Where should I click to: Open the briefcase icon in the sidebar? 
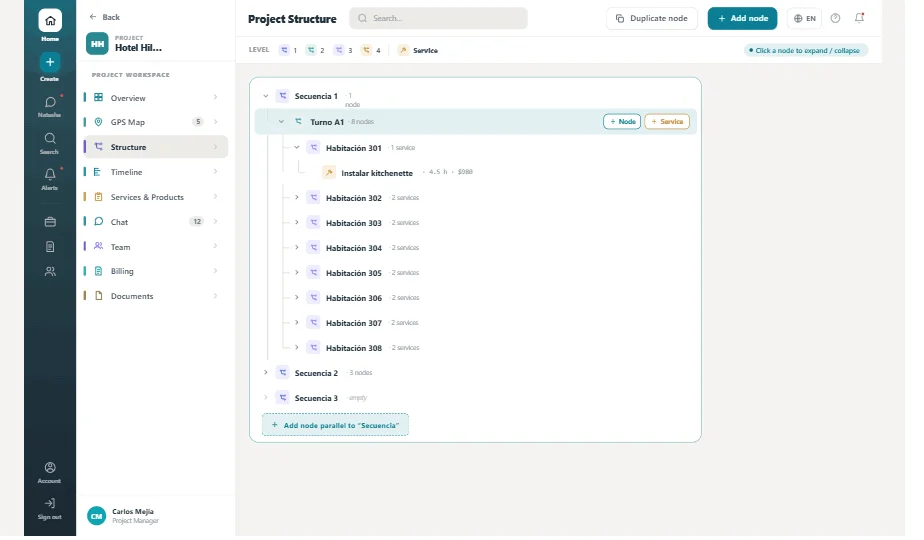[50, 222]
